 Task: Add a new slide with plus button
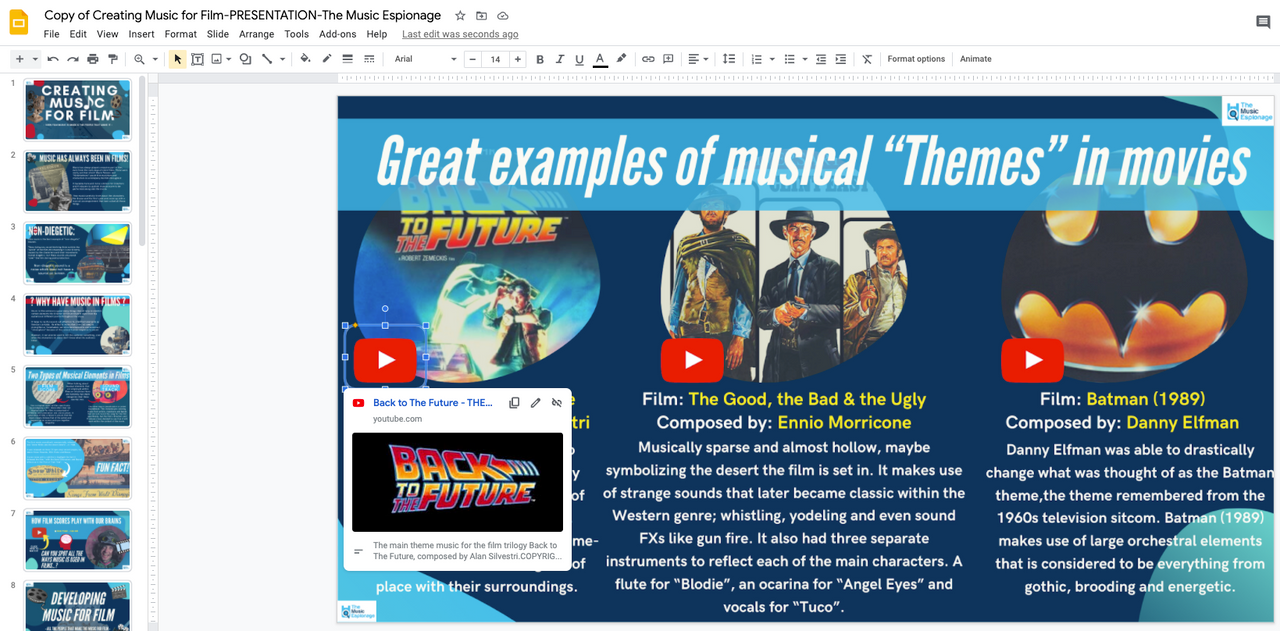click(x=19, y=59)
